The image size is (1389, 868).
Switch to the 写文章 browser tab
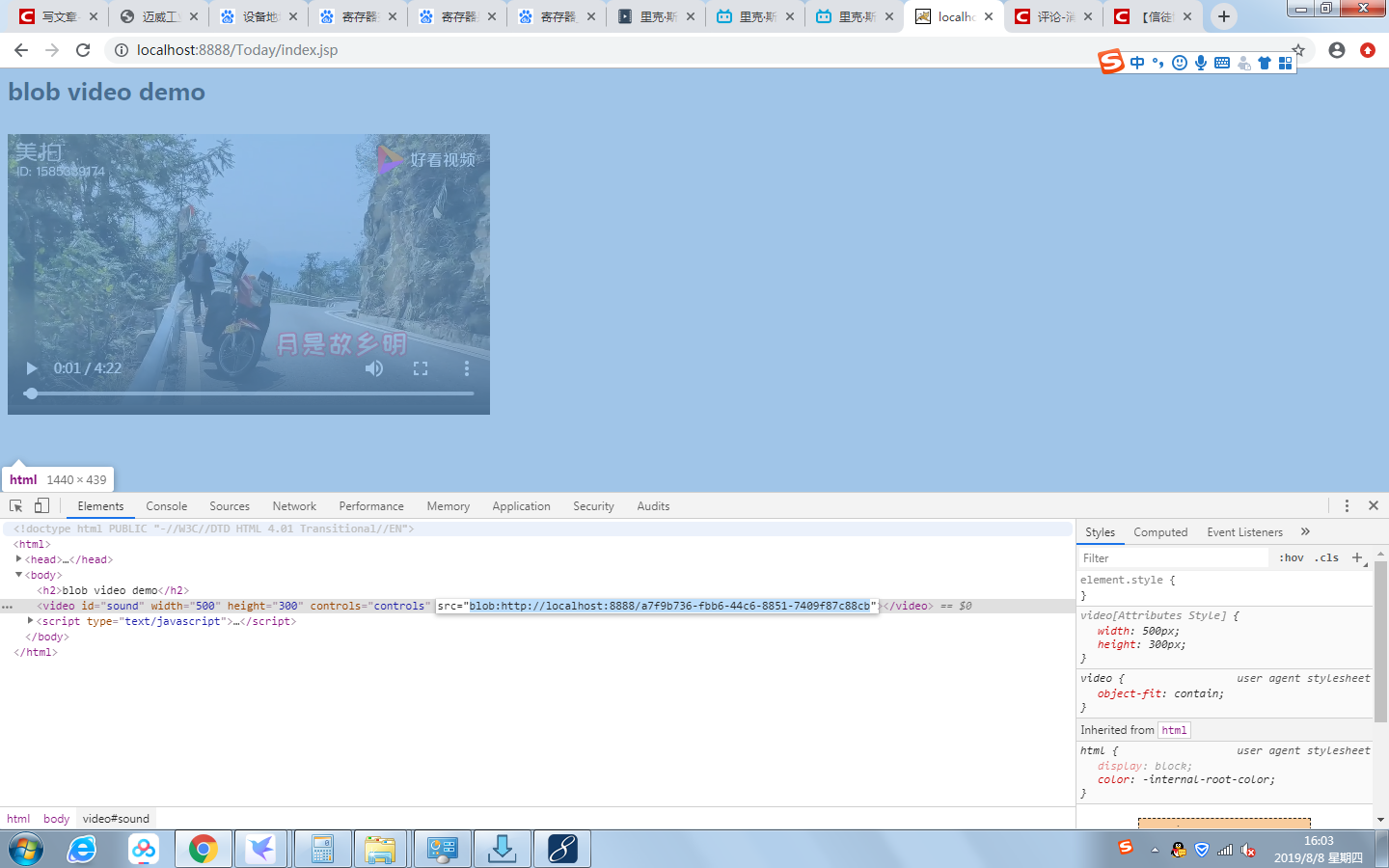click(58, 16)
